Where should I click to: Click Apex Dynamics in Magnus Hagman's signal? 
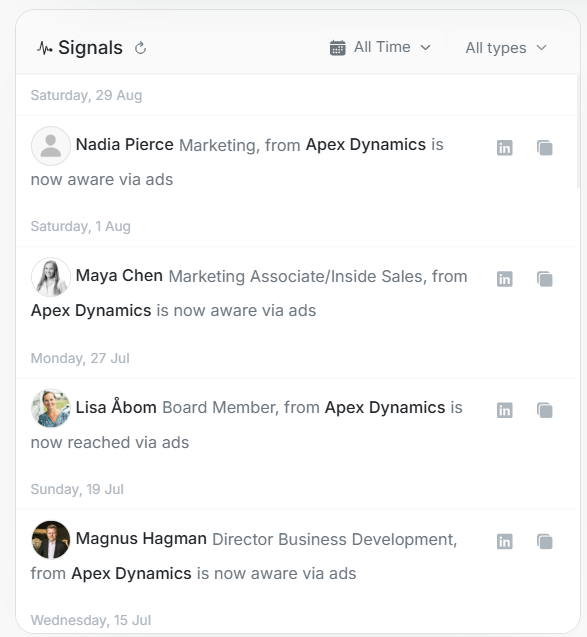(x=131, y=574)
